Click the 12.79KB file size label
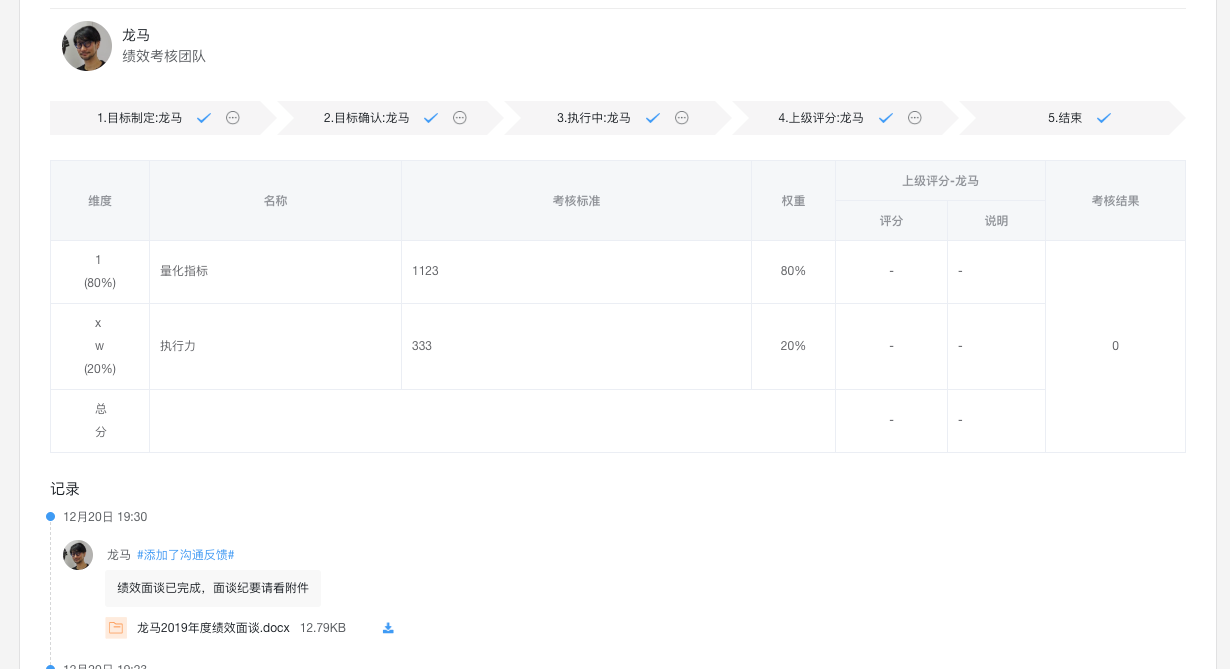 coord(323,628)
